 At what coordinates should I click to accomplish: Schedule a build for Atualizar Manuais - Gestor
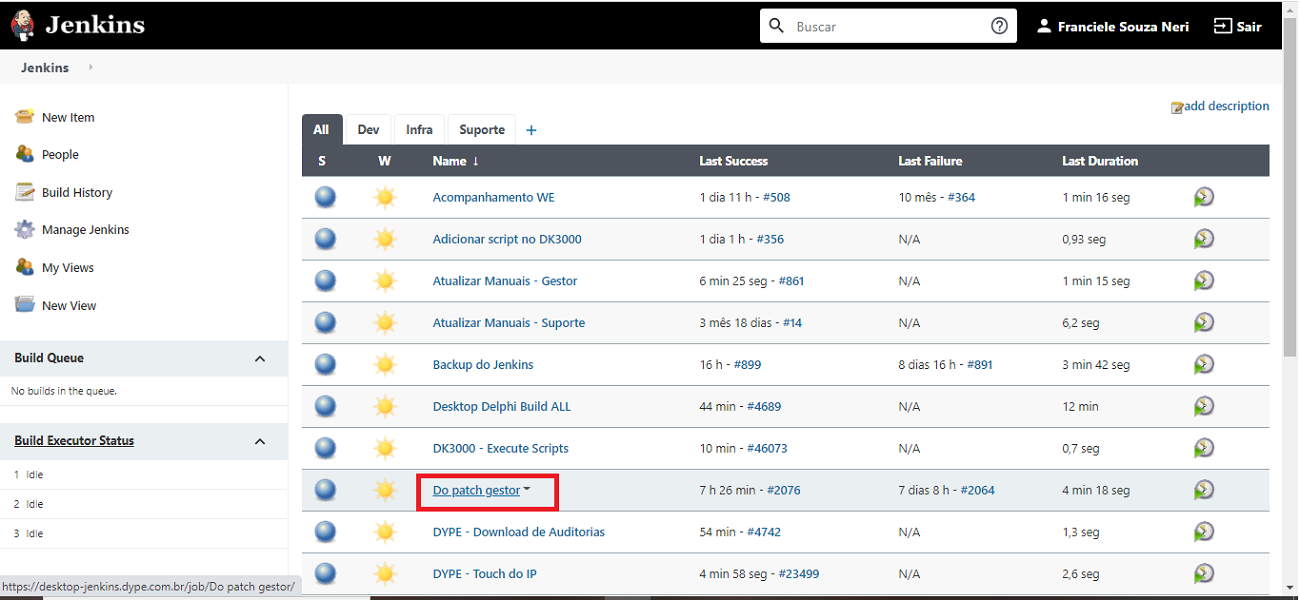(1204, 281)
